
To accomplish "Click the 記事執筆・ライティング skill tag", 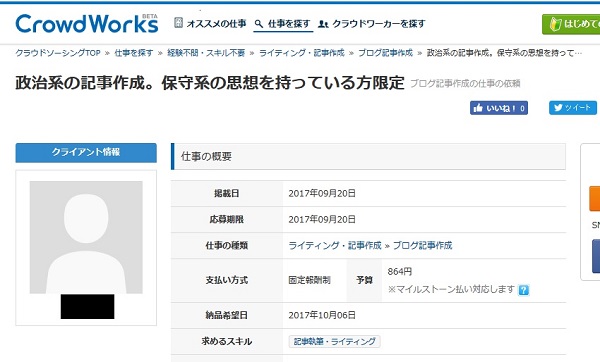I will pyautogui.click(x=334, y=341).
